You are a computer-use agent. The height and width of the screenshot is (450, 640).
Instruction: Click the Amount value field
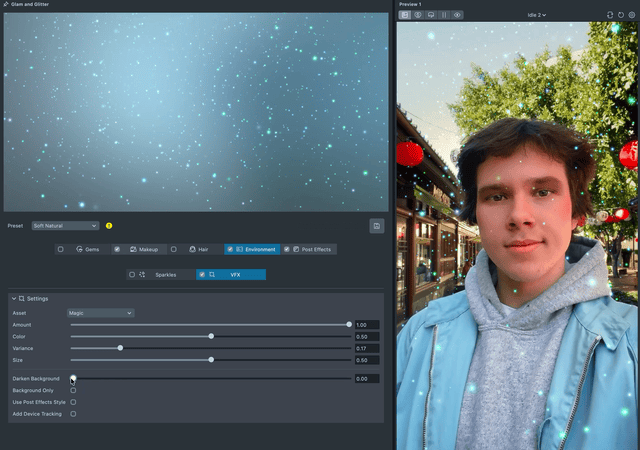[366, 325]
